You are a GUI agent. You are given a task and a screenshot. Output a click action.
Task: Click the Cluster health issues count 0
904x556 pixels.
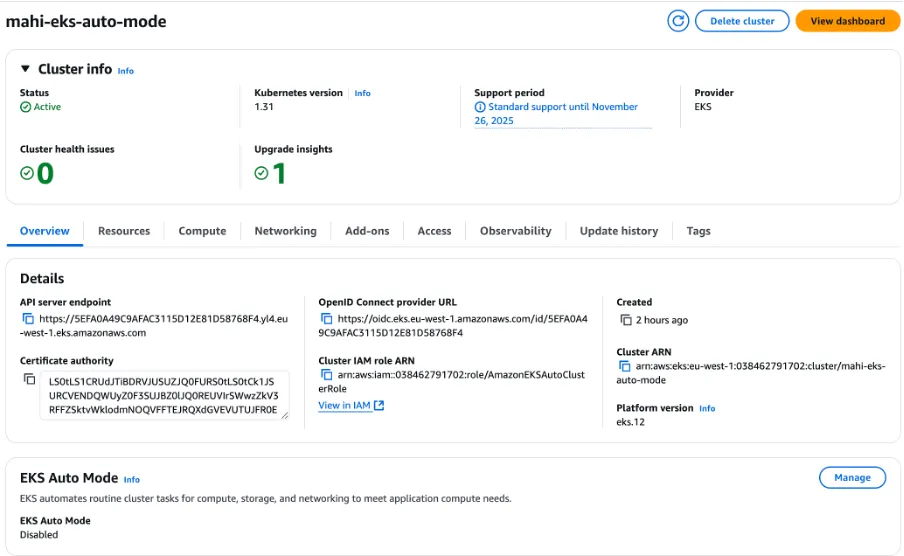(x=45, y=174)
